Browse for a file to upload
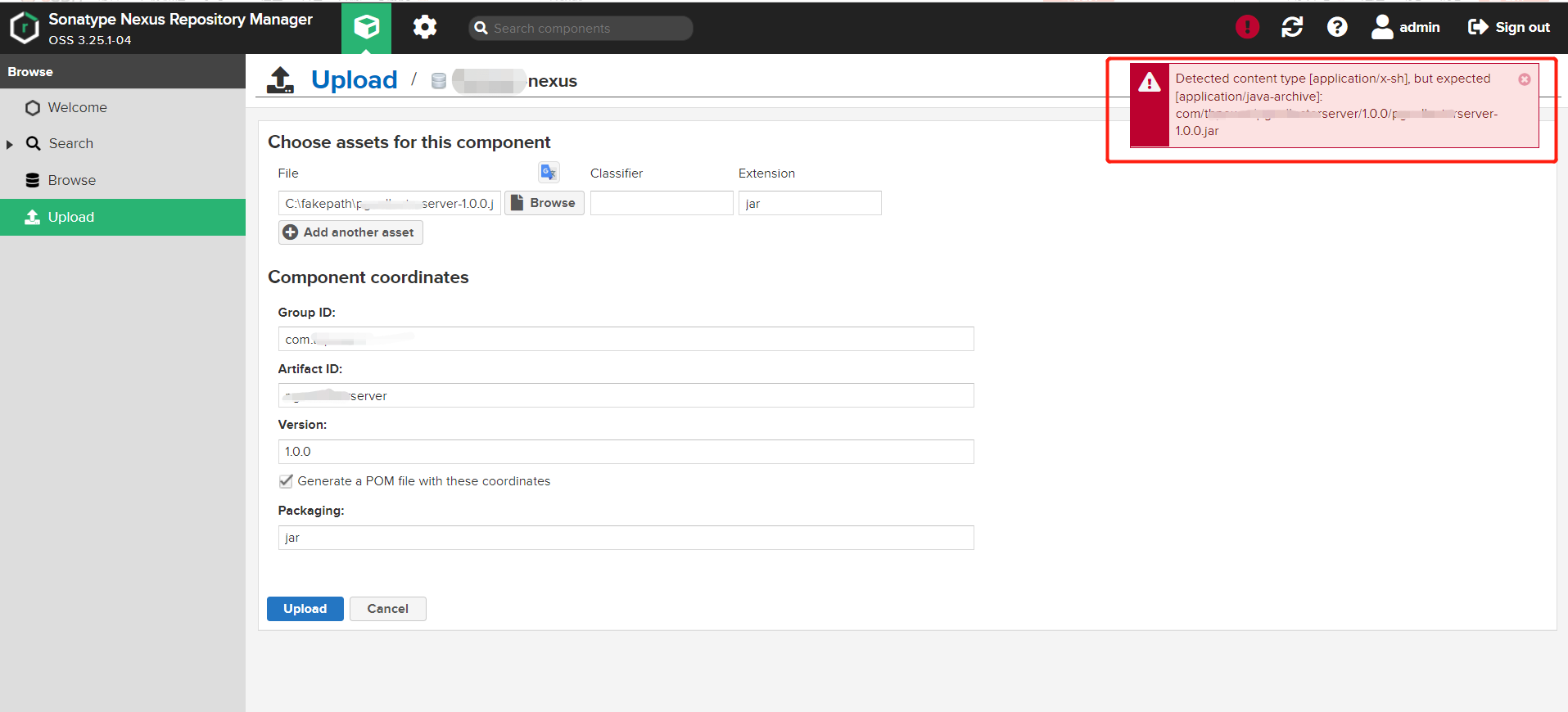Image resolution: width=1568 pixels, height=712 pixels. click(x=545, y=203)
